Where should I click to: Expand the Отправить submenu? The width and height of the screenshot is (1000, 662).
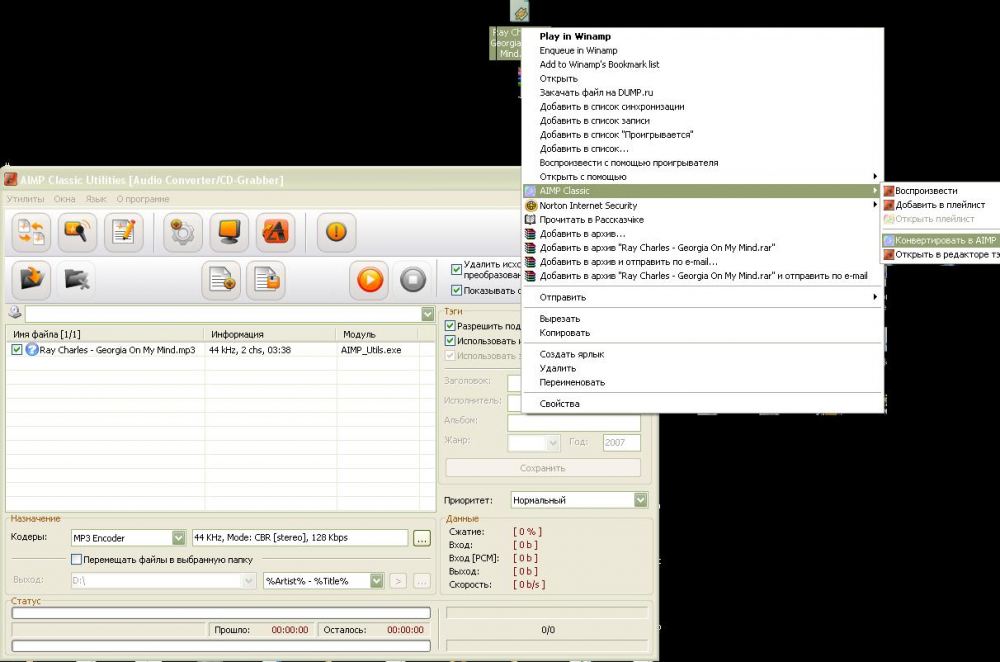702,297
